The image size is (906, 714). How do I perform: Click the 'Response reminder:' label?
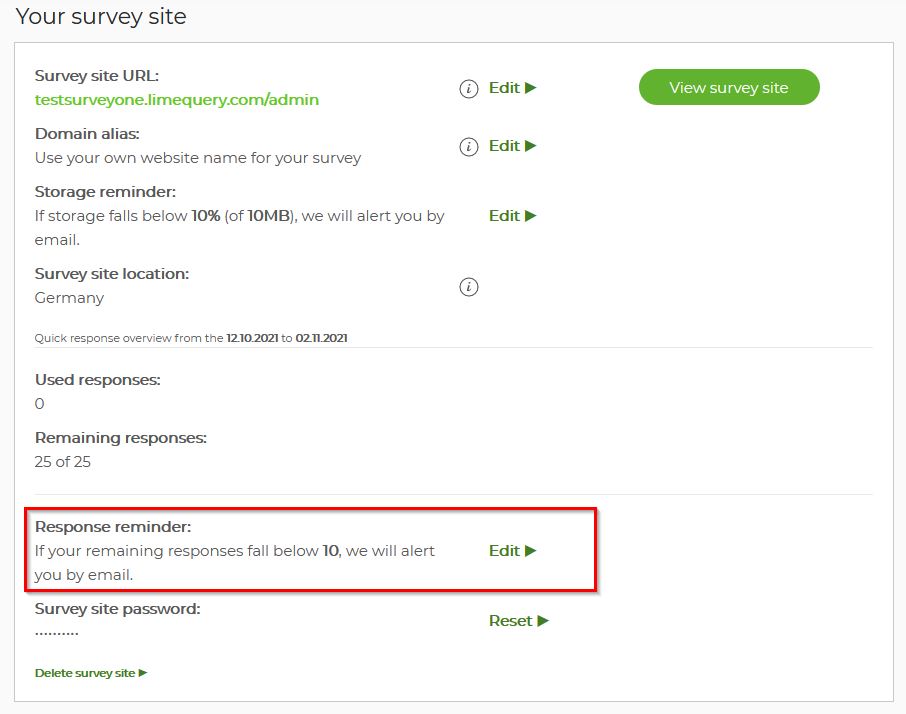[x=113, y=526]
